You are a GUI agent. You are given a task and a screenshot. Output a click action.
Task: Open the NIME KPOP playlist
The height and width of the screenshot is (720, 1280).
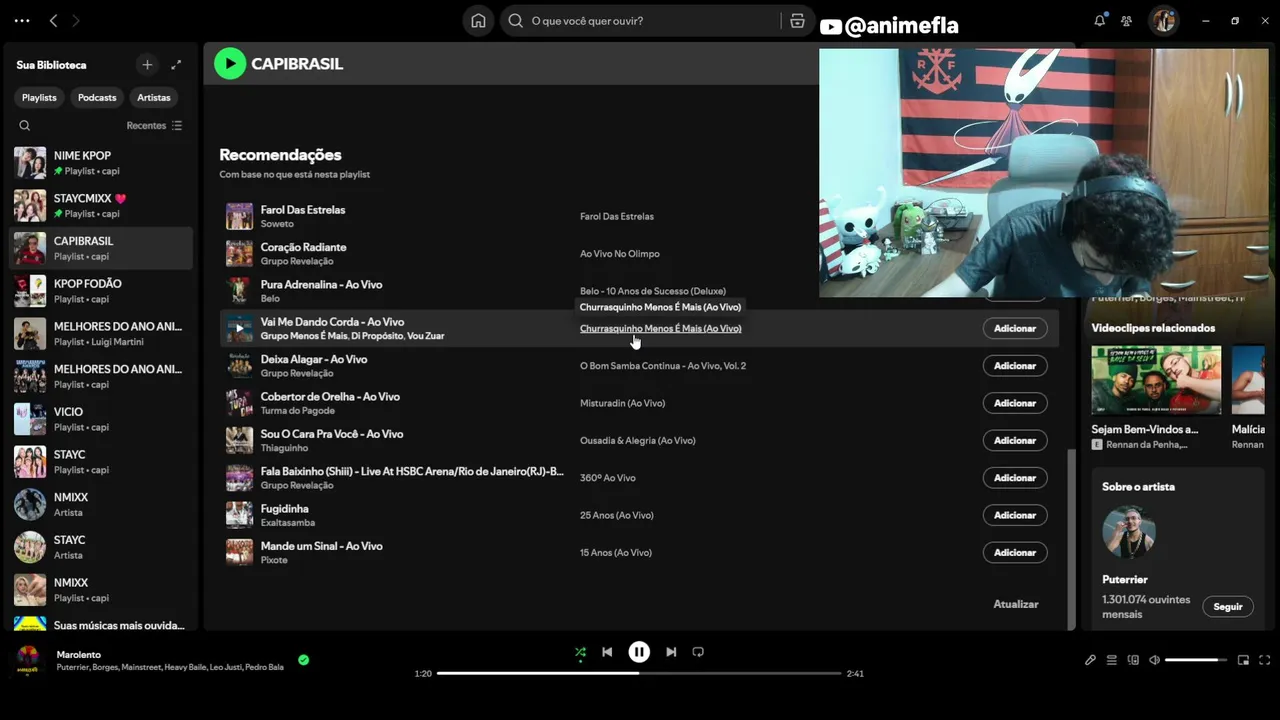[101, 163]
